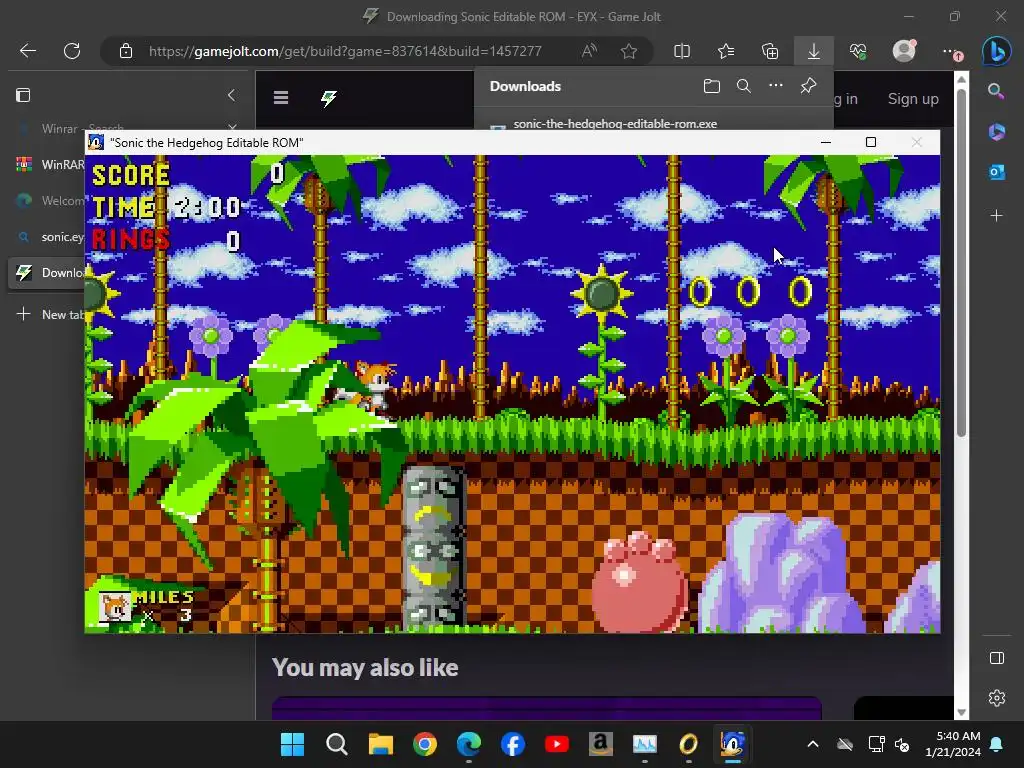This screenshot has height=768, width=1024.
Task: Open the Windows Start menu
Action: point(292,744)
